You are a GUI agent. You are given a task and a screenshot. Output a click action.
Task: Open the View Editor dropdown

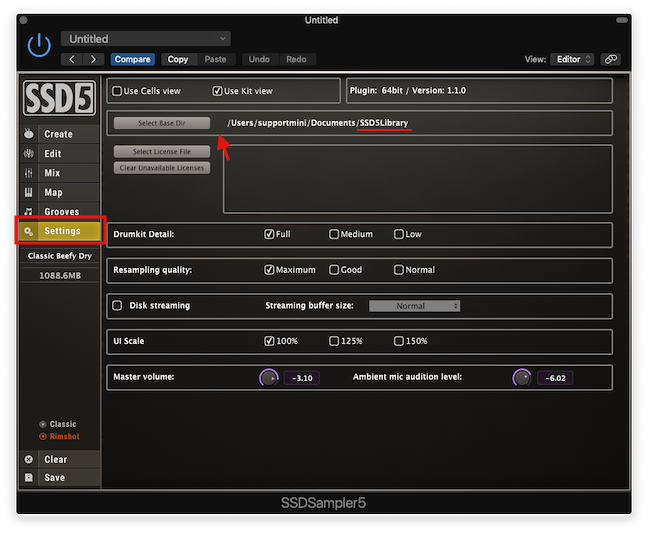(572, 59)
